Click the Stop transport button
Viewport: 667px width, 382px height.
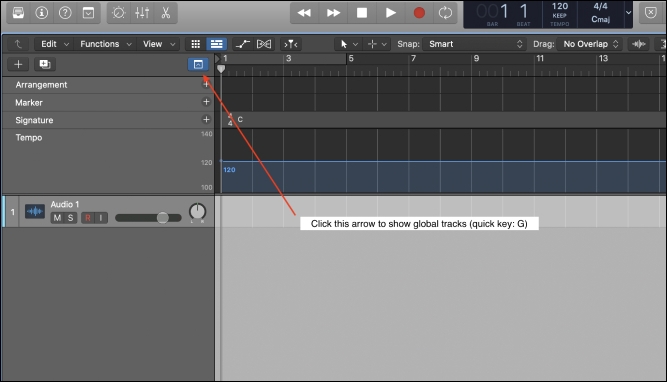point(362,13)
